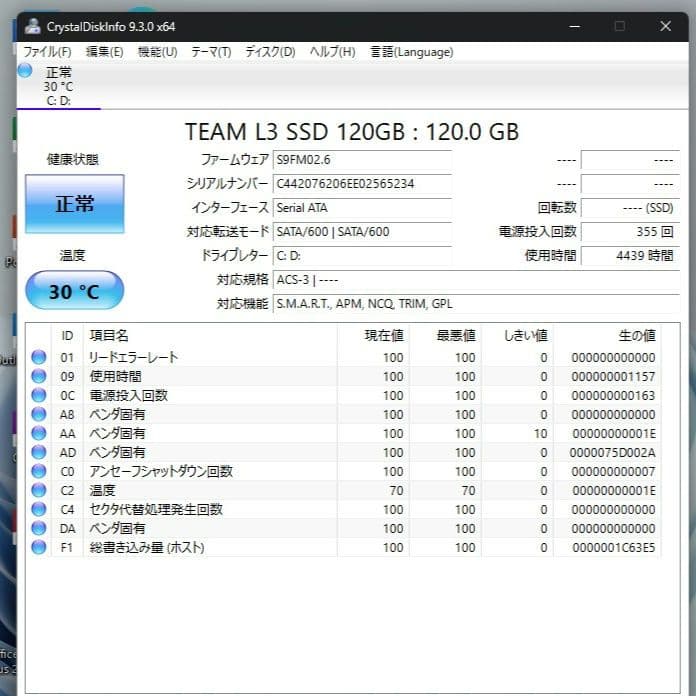The height and width of the screenshot is (696, 696).
Task: Open the 言語(Language) menu
Action: click(411, 52)
